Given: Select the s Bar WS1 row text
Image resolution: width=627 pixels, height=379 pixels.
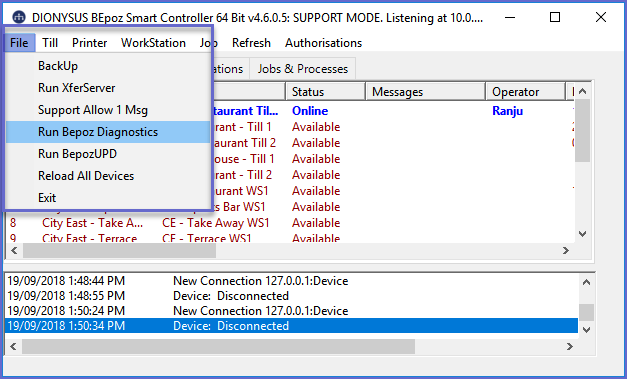Looking at the screenshot, I should [239, 207].
